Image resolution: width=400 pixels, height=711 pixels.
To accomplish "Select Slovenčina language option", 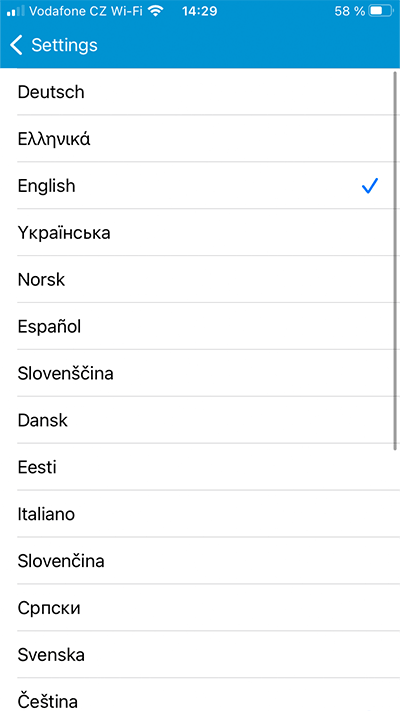I will click(x=200, y=560).
